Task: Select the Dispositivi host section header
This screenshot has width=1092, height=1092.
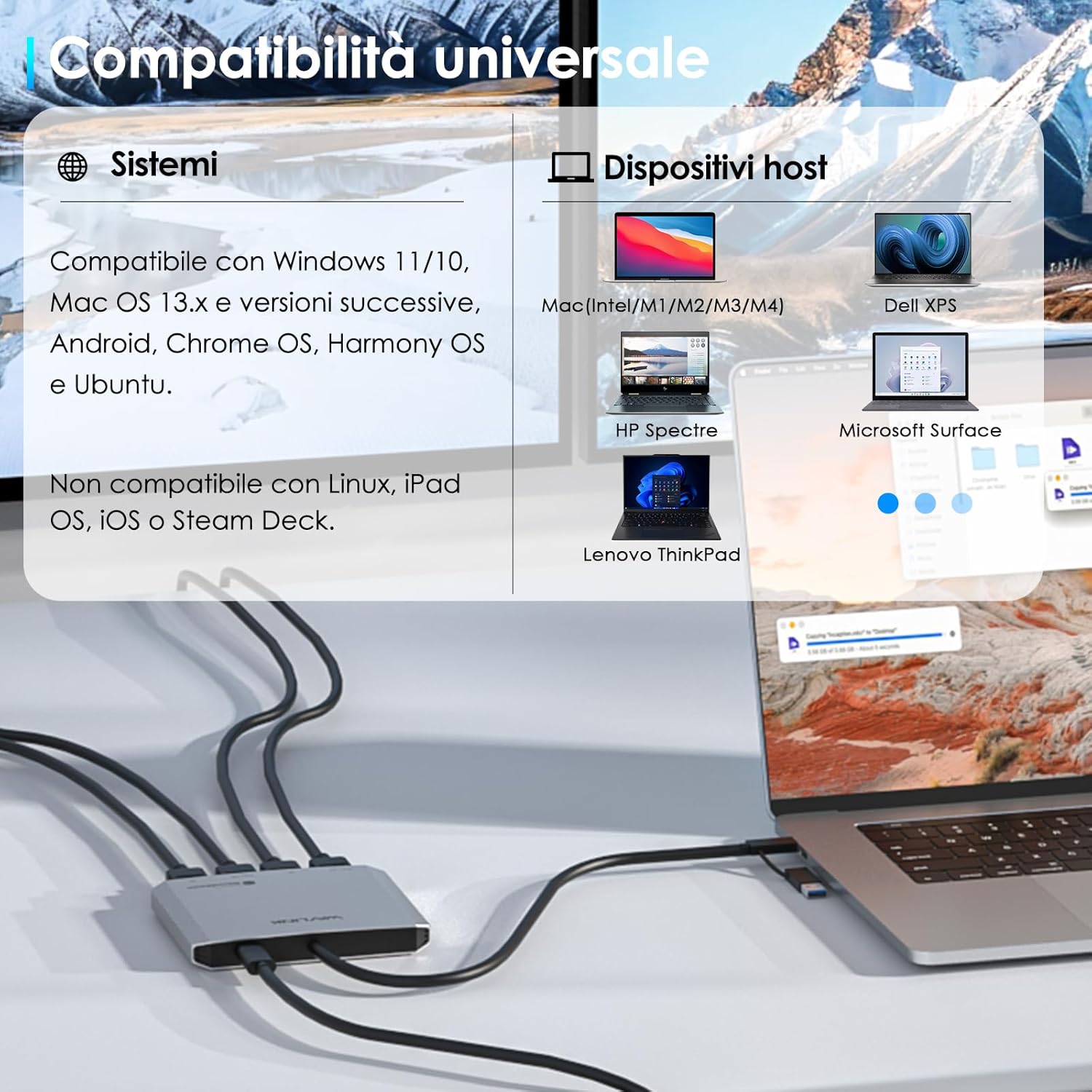Action: click(714, 167)
